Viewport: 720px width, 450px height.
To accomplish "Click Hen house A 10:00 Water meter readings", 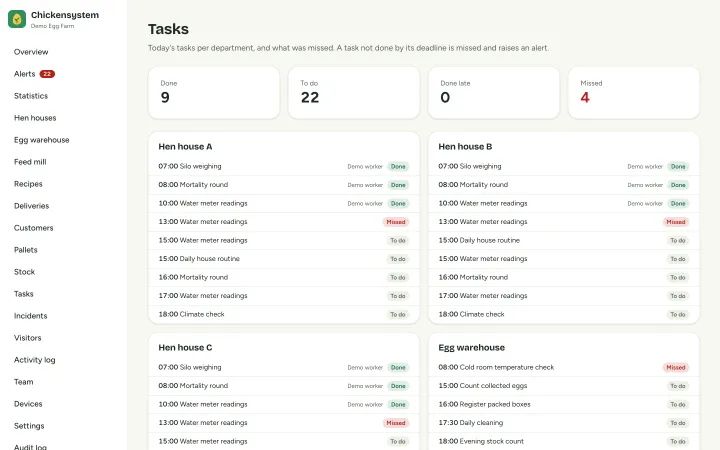I will click(284, 203).
